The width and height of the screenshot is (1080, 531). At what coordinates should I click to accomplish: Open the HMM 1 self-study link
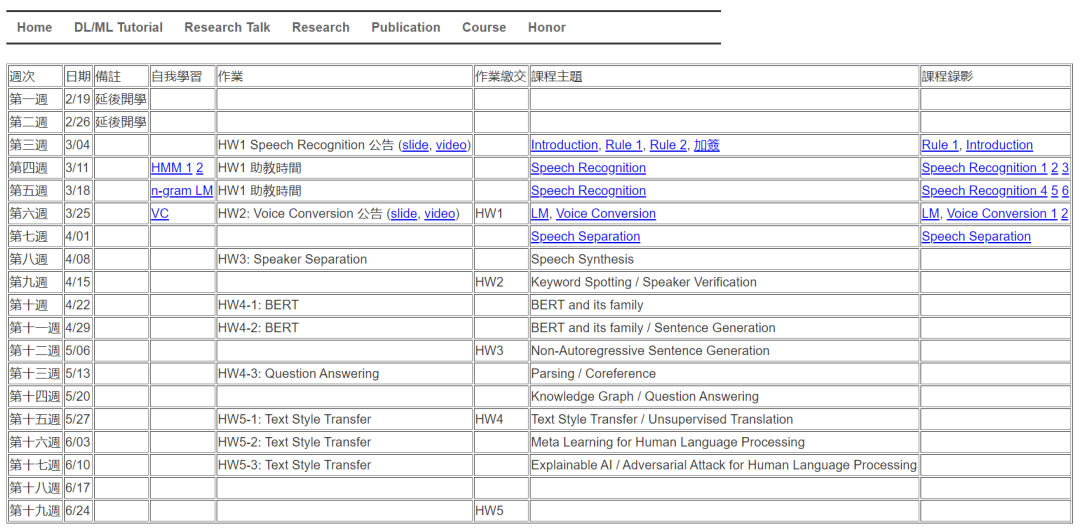click(x=172, y=168)
